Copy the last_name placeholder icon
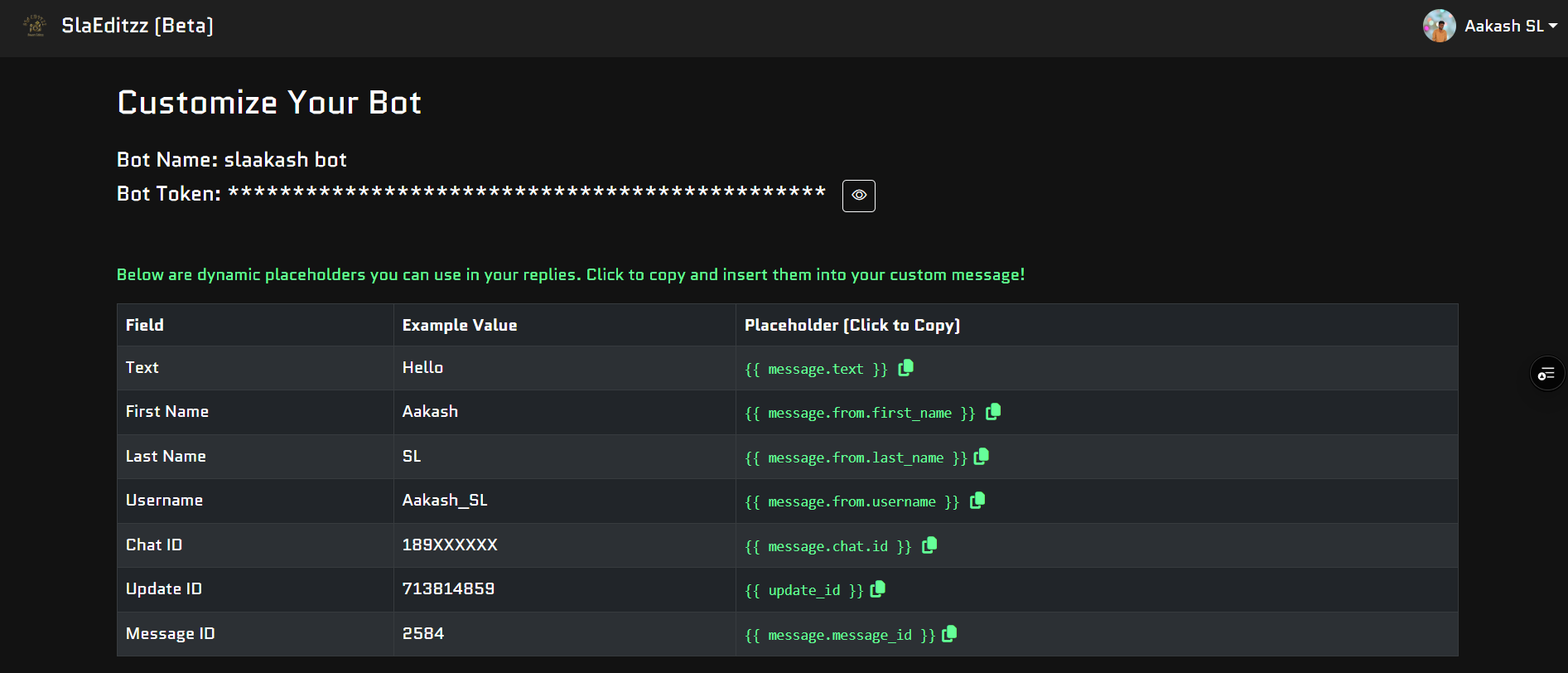Image resolution: width=1568 pixels, height=673 pixels. [982, 456]
